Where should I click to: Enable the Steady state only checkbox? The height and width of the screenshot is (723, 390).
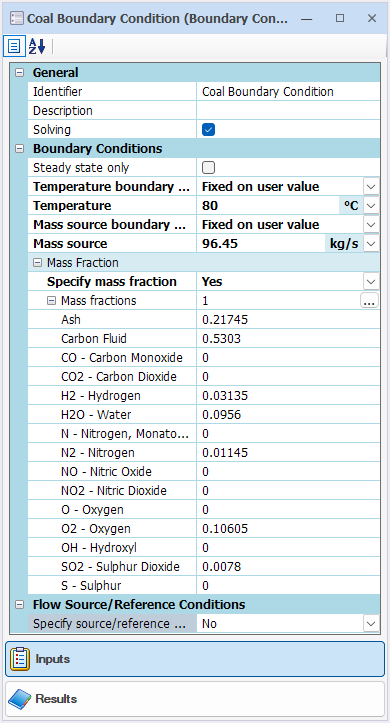click(208, 168)
